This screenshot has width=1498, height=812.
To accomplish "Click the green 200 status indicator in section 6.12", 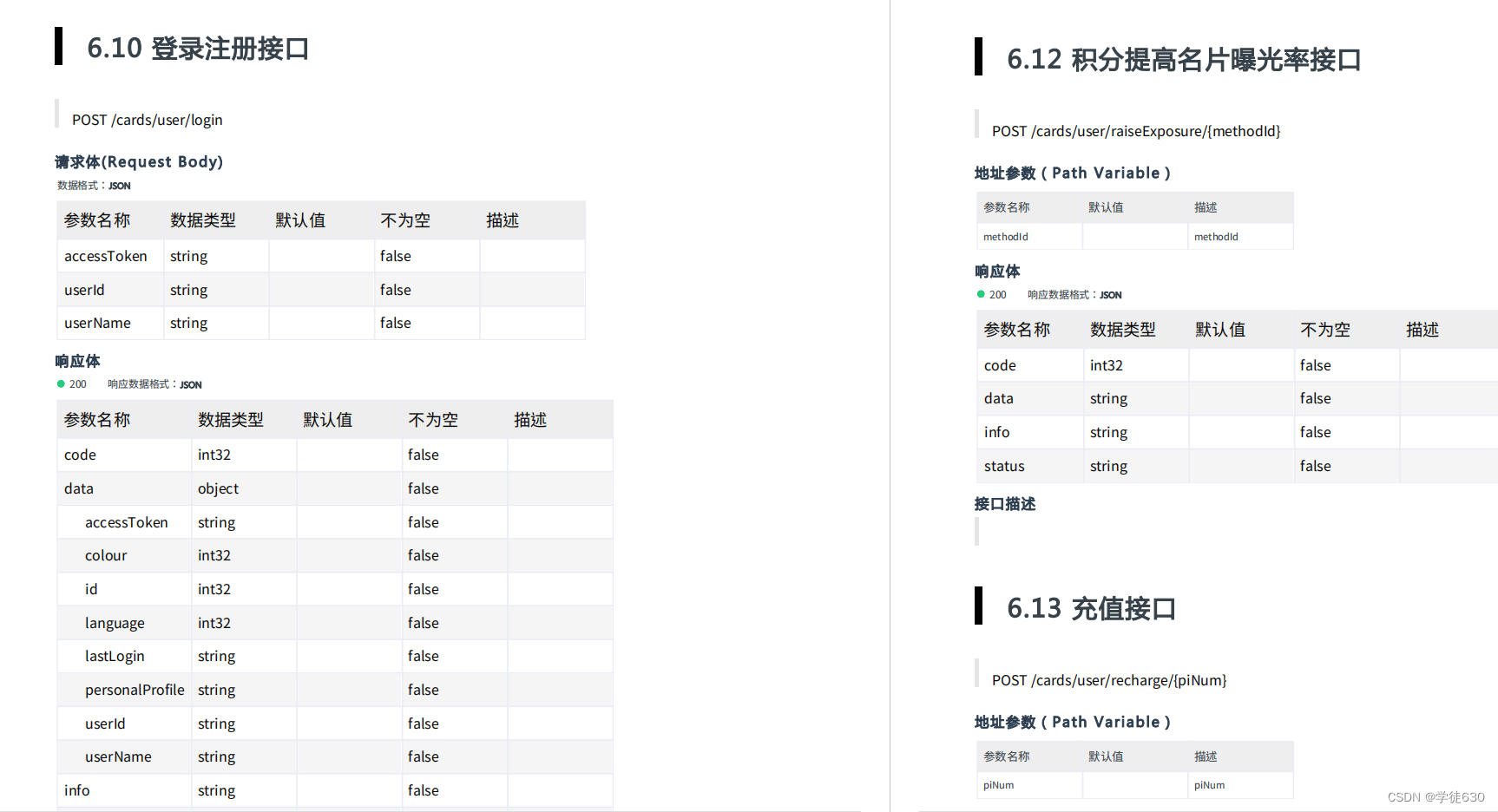I will coord(980,294).
